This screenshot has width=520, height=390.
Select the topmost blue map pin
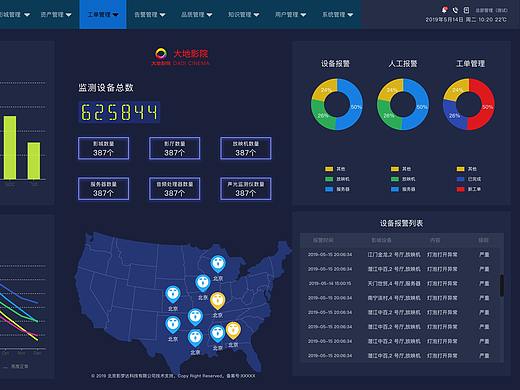(x=218, y=263)
